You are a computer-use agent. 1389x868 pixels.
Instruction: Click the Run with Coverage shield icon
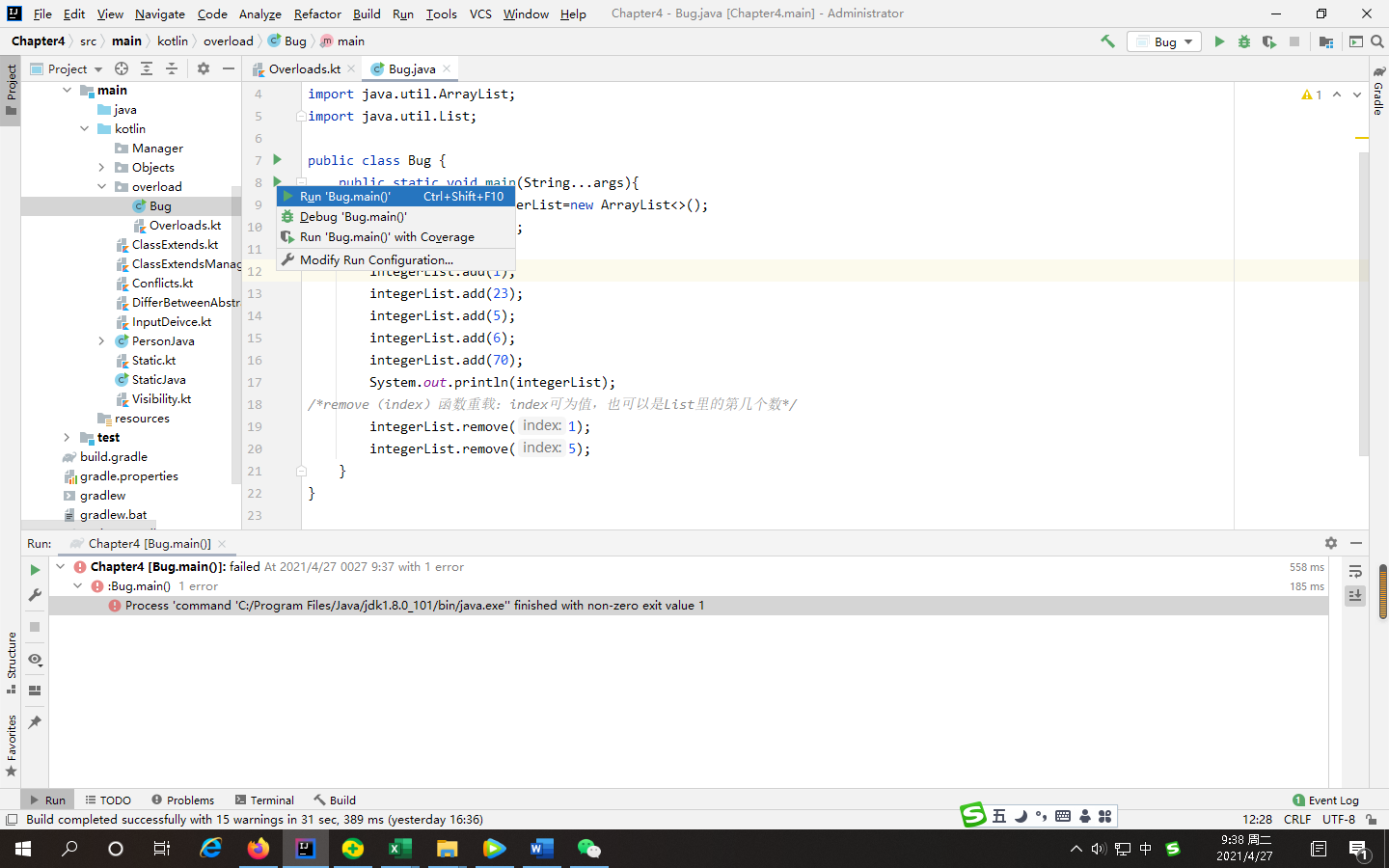pos(1269,41)
